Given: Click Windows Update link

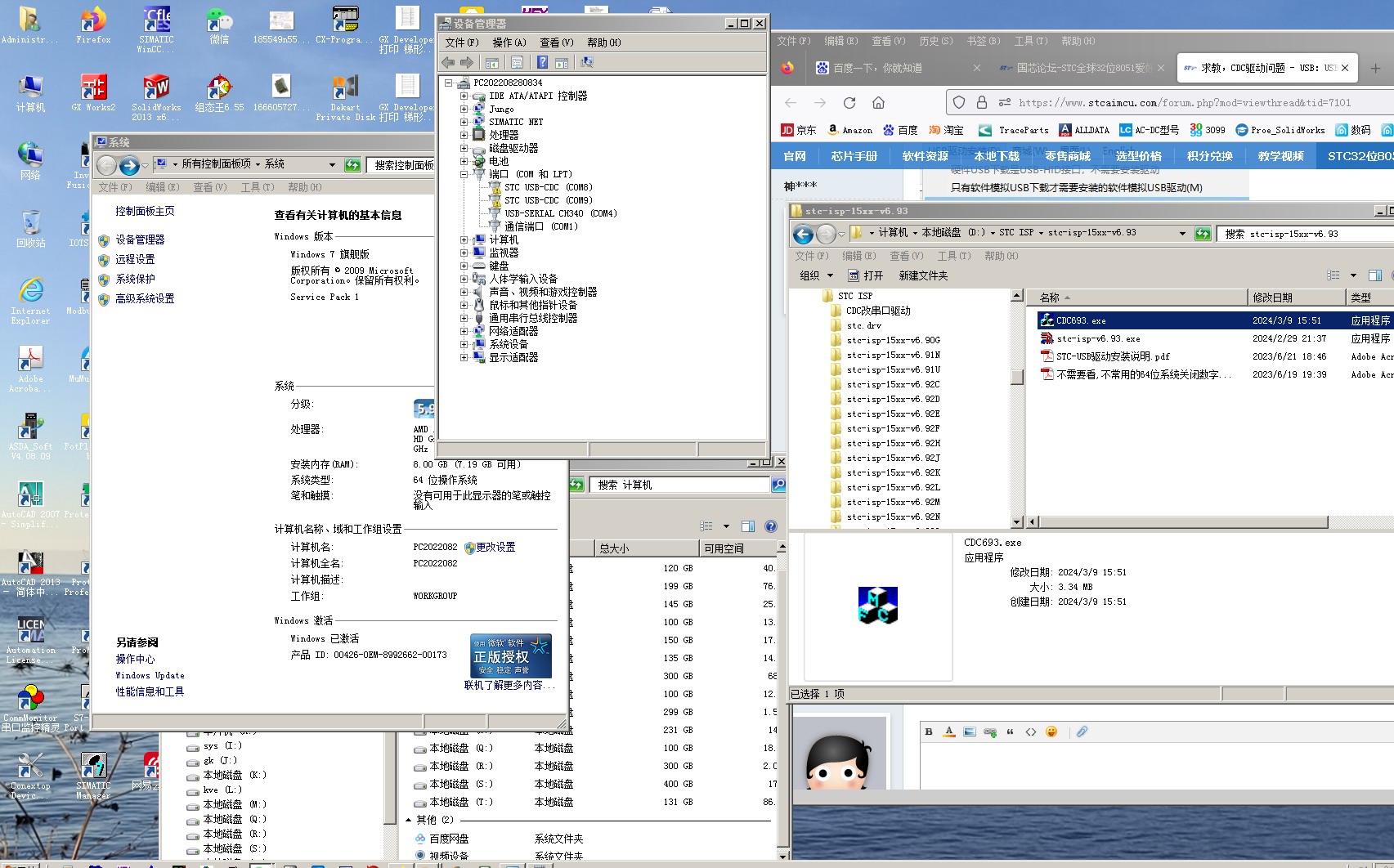Looking at the screenshot, I should (150, 675).
